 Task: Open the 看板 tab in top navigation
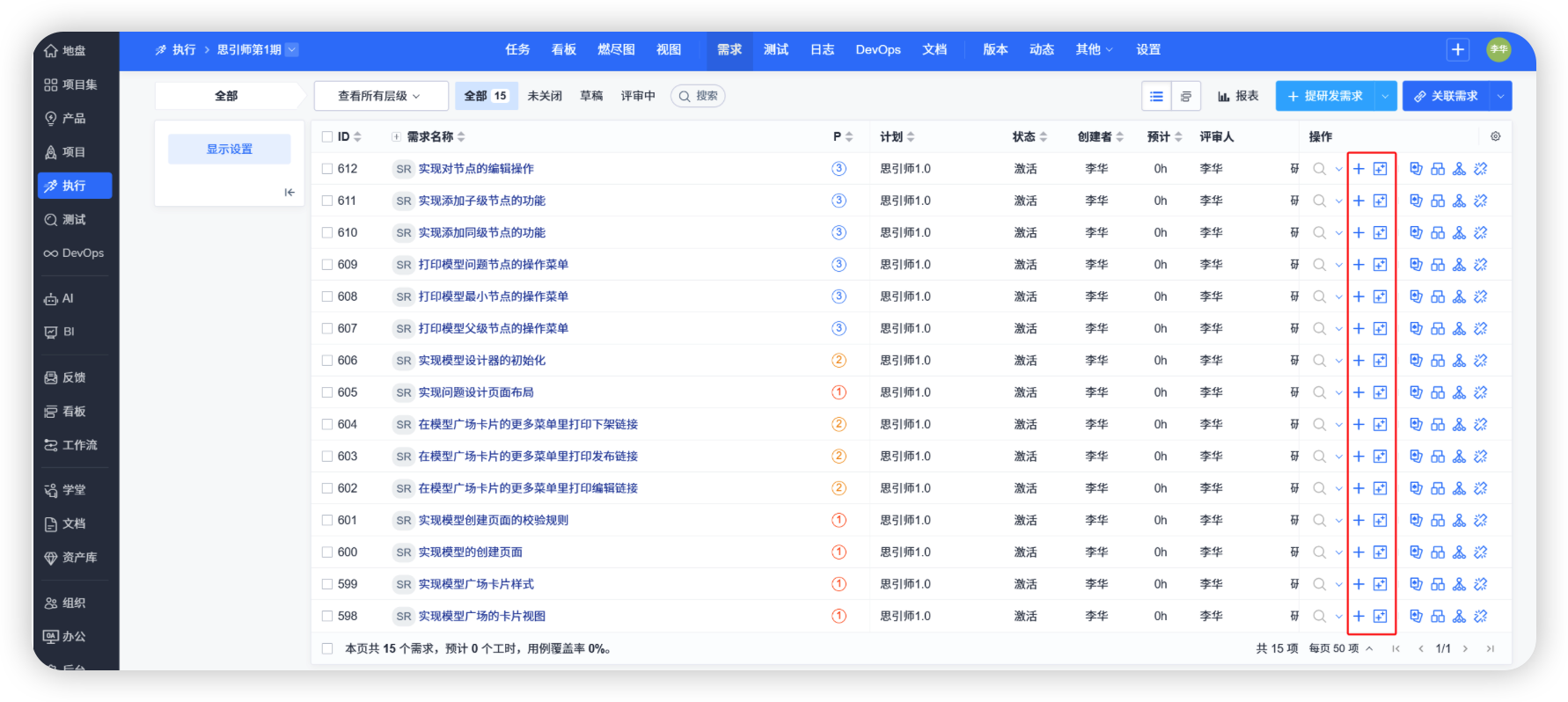[563, 50]
